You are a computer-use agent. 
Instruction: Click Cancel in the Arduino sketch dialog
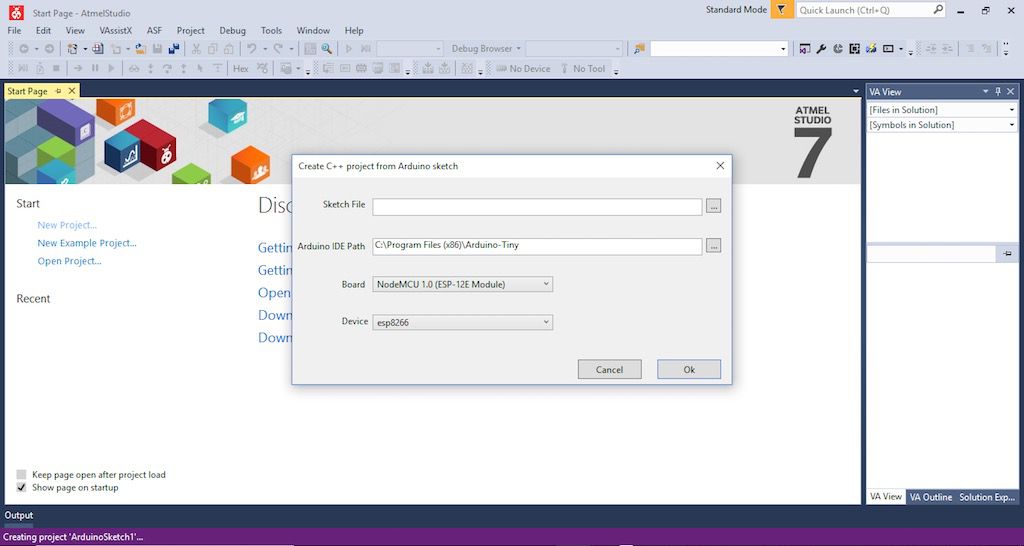click(609, 370)
